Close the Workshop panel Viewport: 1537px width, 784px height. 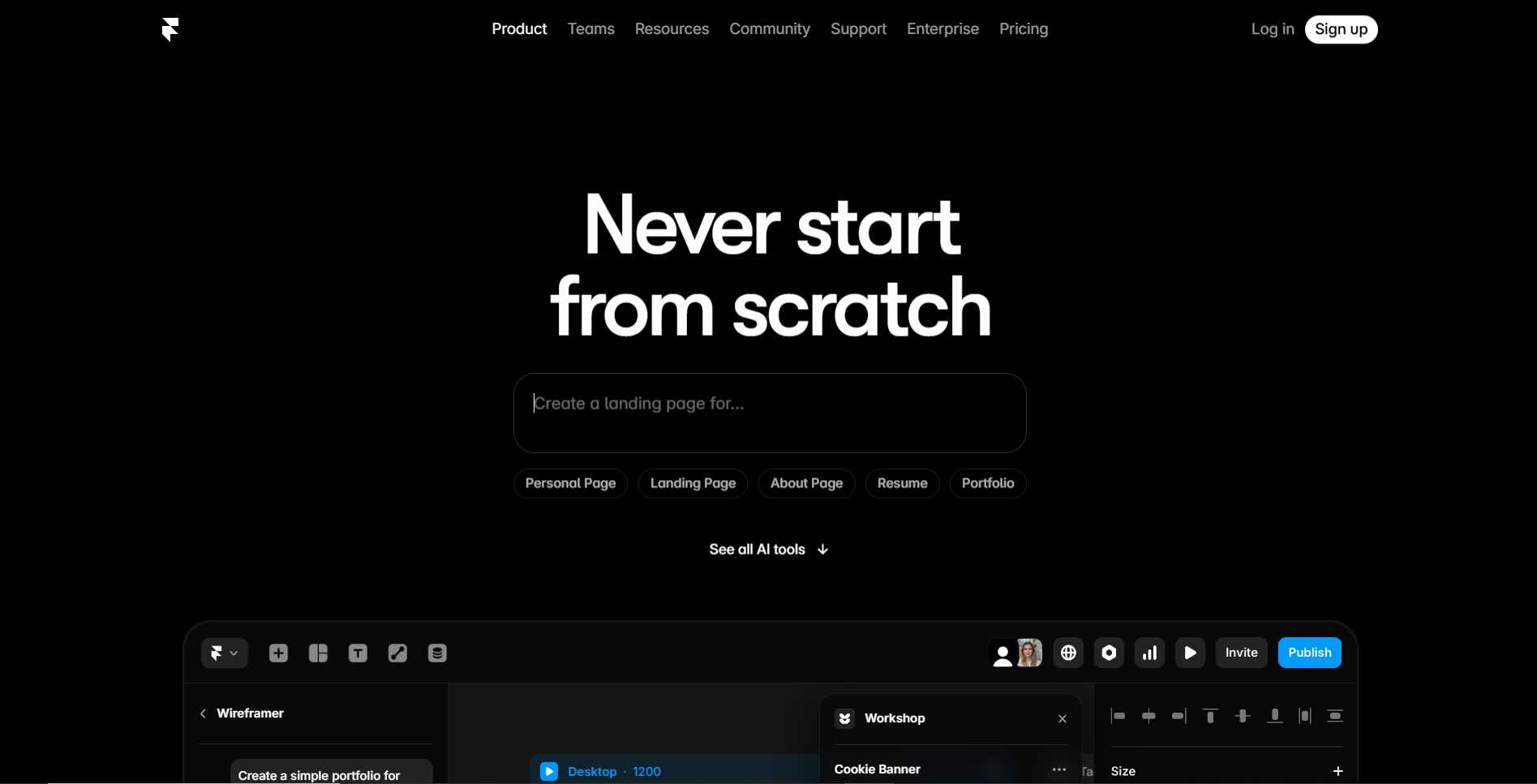click(x=1062, y=719)
